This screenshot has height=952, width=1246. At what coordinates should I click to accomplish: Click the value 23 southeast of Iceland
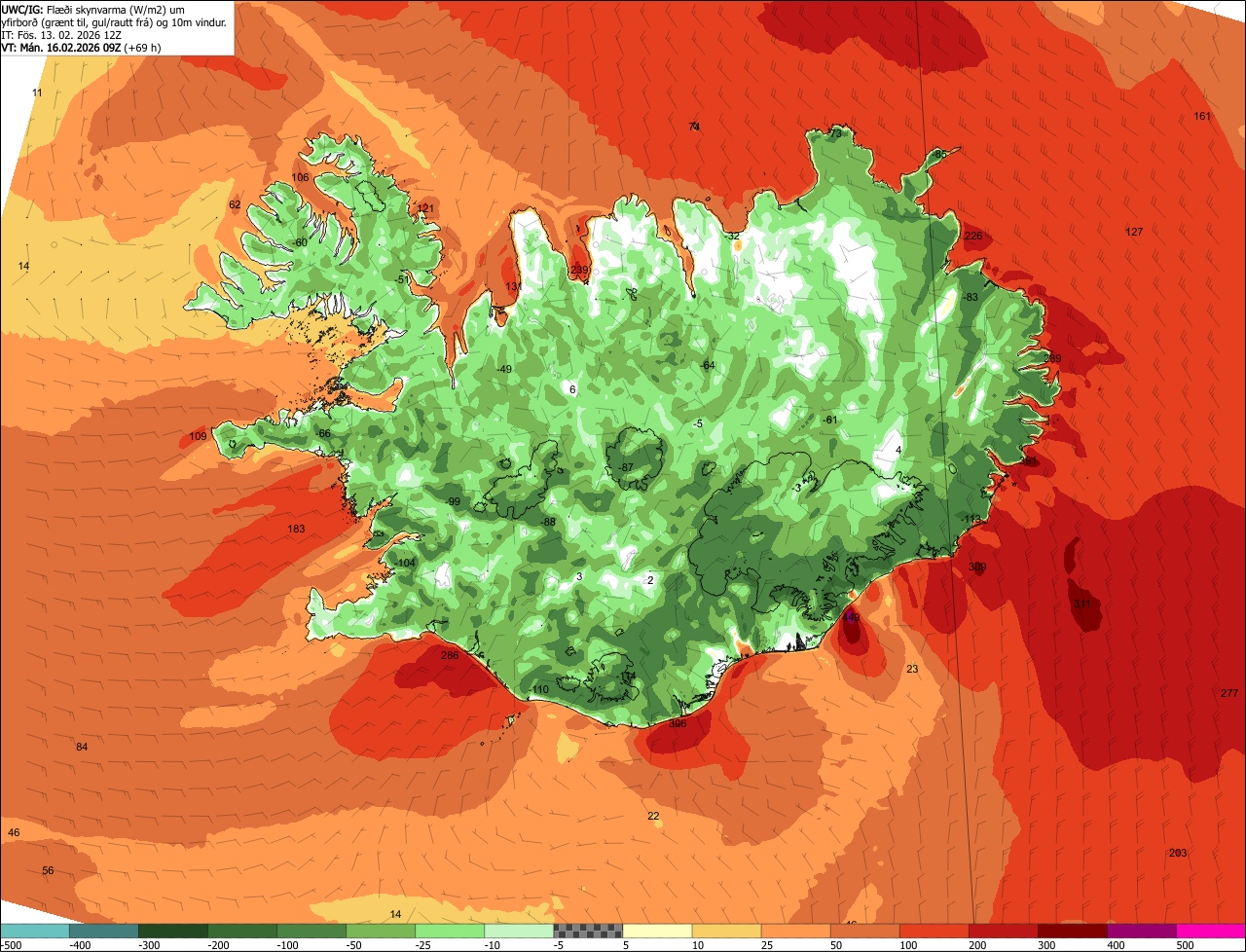[x=912, y=670]
